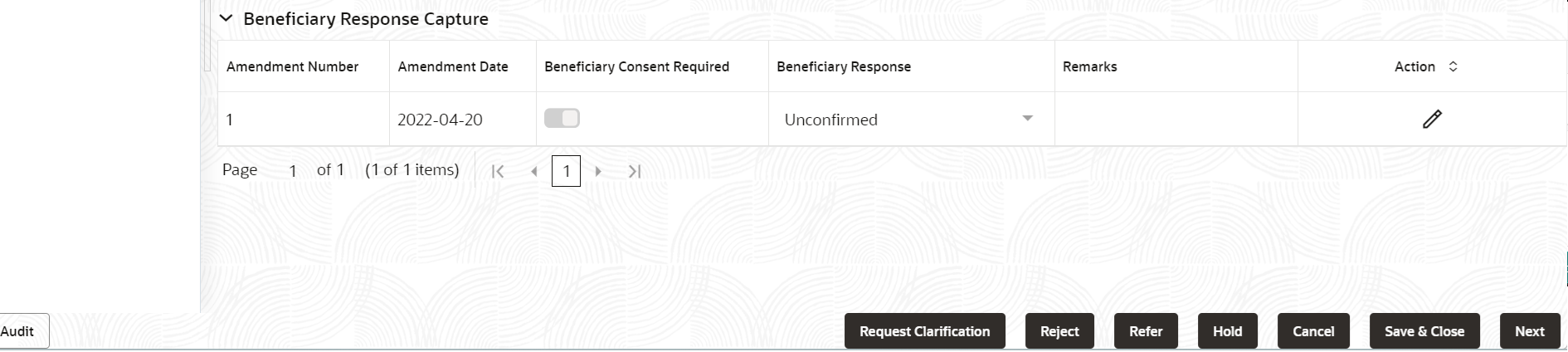Proceed with the Next button
This screenshot has height=352, width=1568.
coord(1529,331)
